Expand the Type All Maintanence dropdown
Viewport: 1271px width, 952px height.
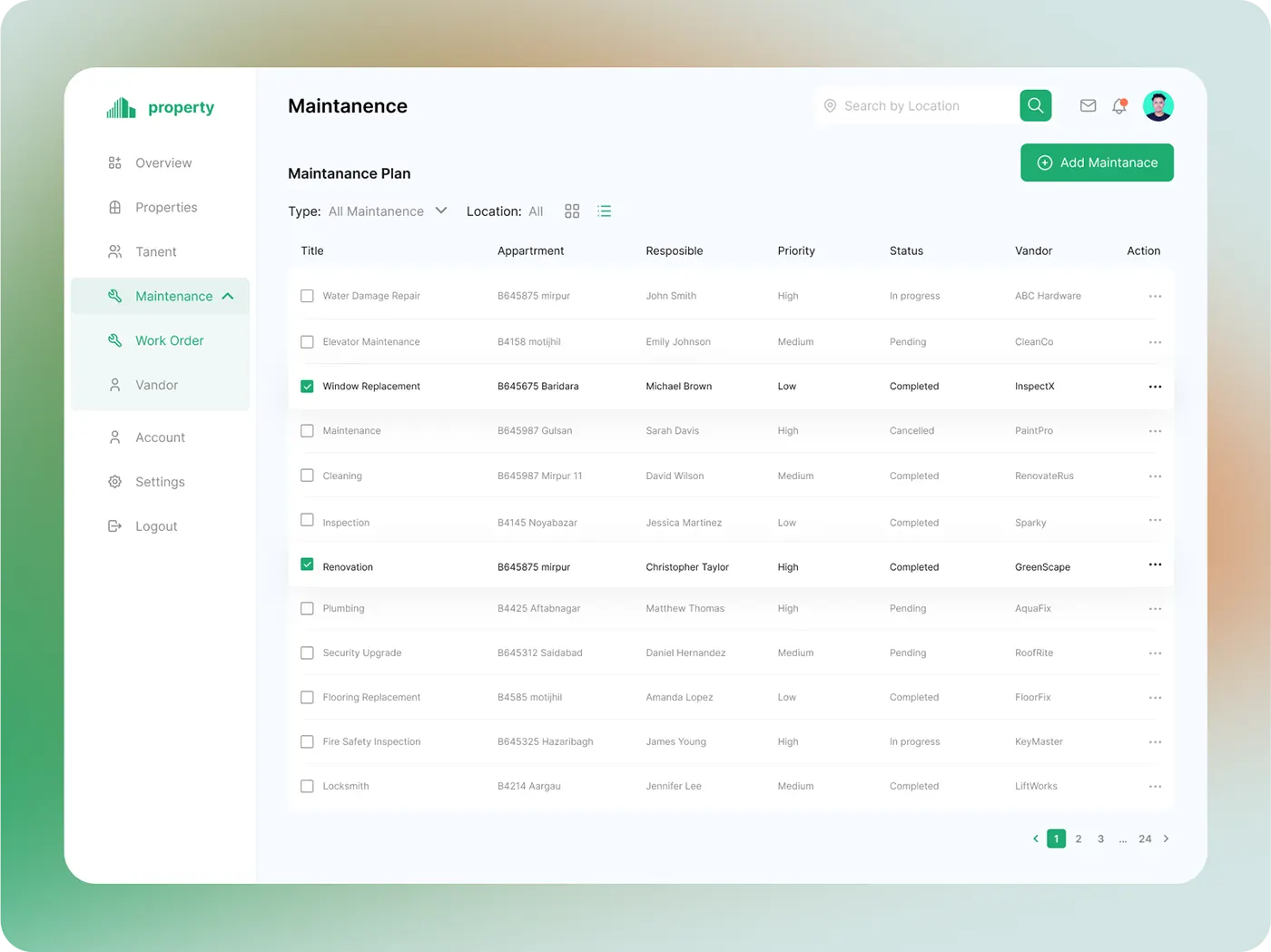click(x=388, y=211)
